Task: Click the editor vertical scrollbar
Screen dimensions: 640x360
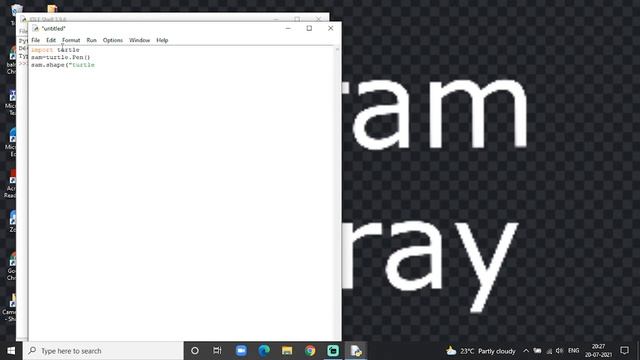Action: pyautogui.click(x=337, y=192)
